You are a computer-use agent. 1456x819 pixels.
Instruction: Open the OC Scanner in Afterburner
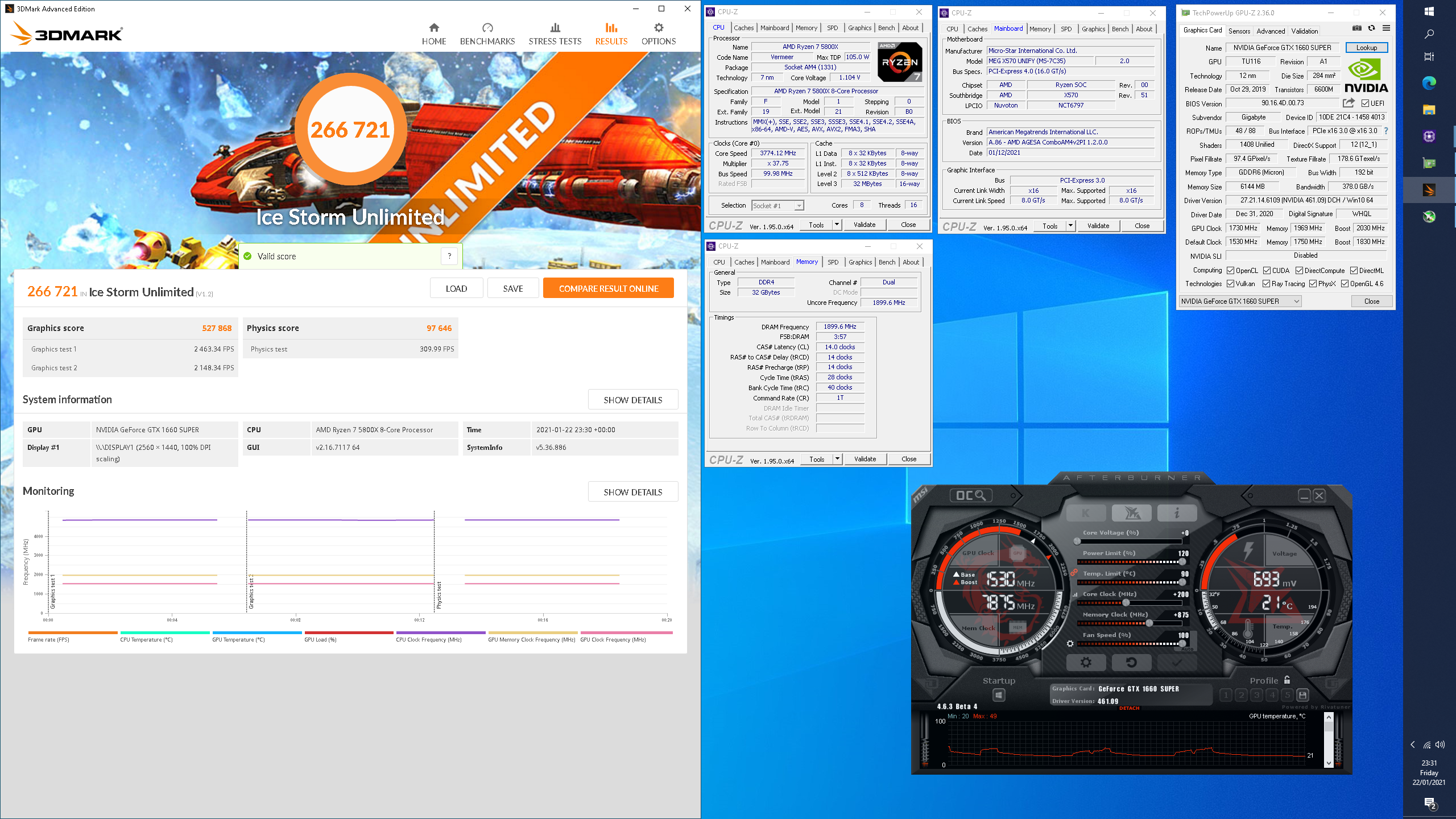point(971,495)
